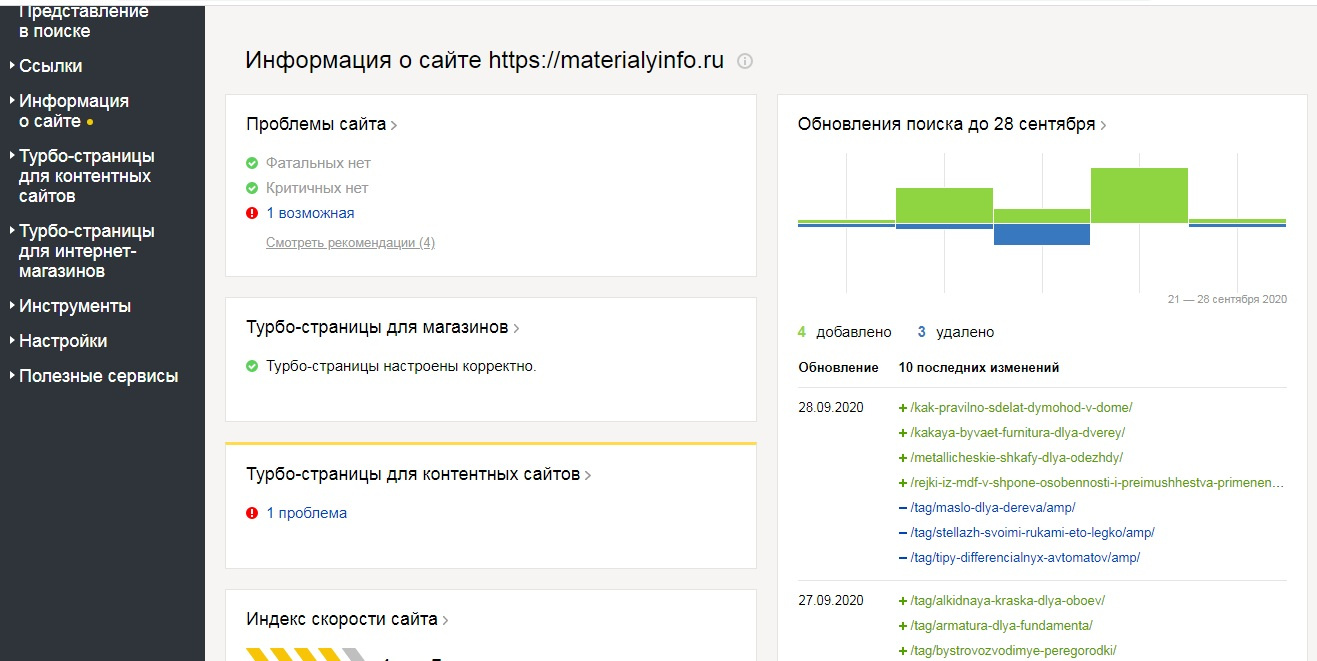1317x661 pixels.
Task: Open the /kak-pravilno-sdelat-dymohod-v-dome/ URL link
Action: [x=1021, y=407]
